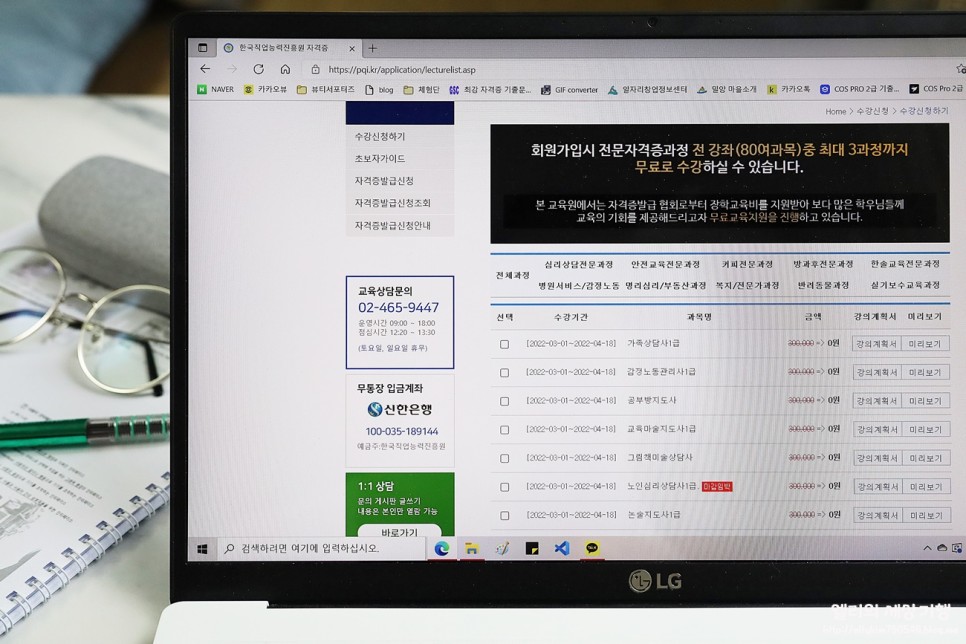
Task: Open 강의계획서 for 그림책미술상담사
Action: 877,458
